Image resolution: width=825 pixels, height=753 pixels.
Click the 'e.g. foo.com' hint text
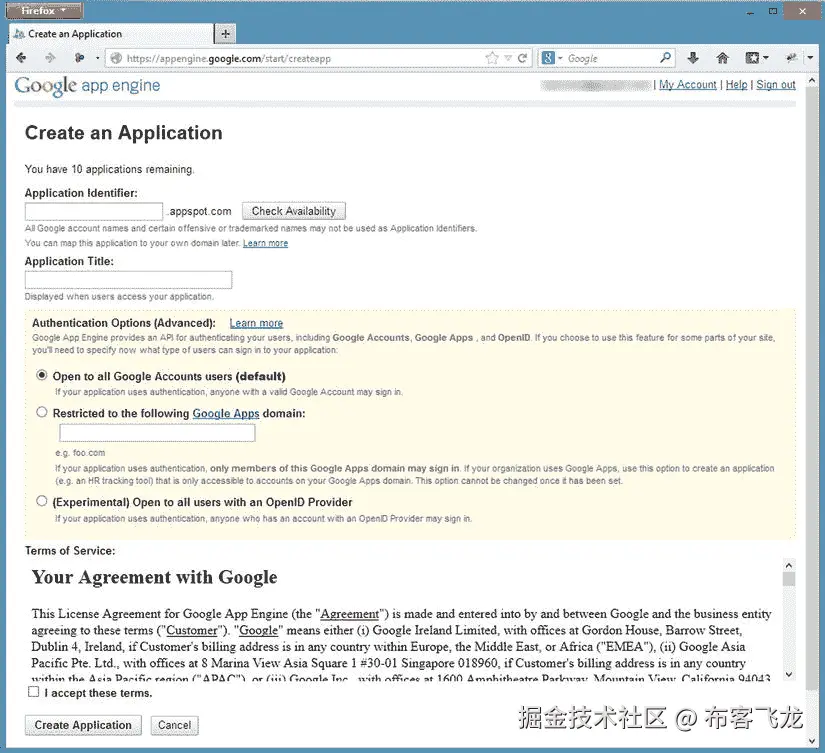[x=80, y=453]
